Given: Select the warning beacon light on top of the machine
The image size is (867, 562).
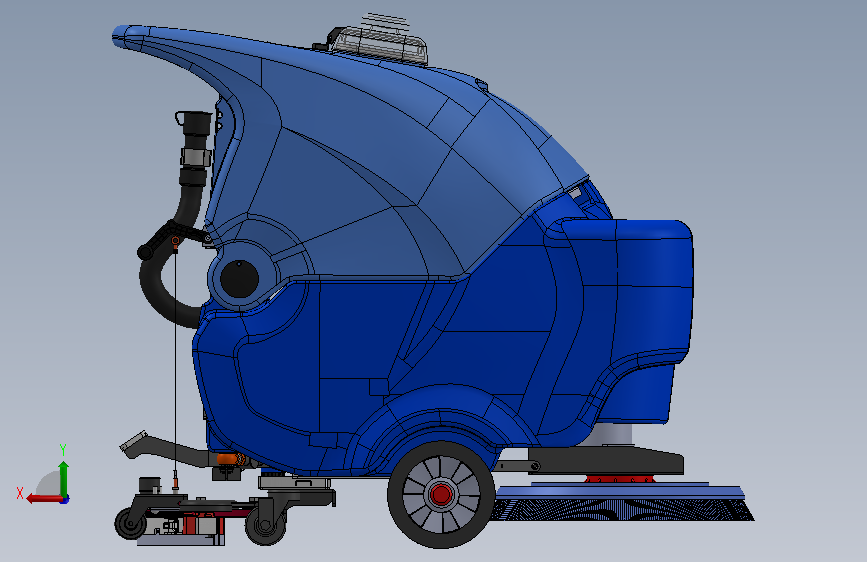Looking at the screenshot, I should pyautogui.click(x=382, y=43).
